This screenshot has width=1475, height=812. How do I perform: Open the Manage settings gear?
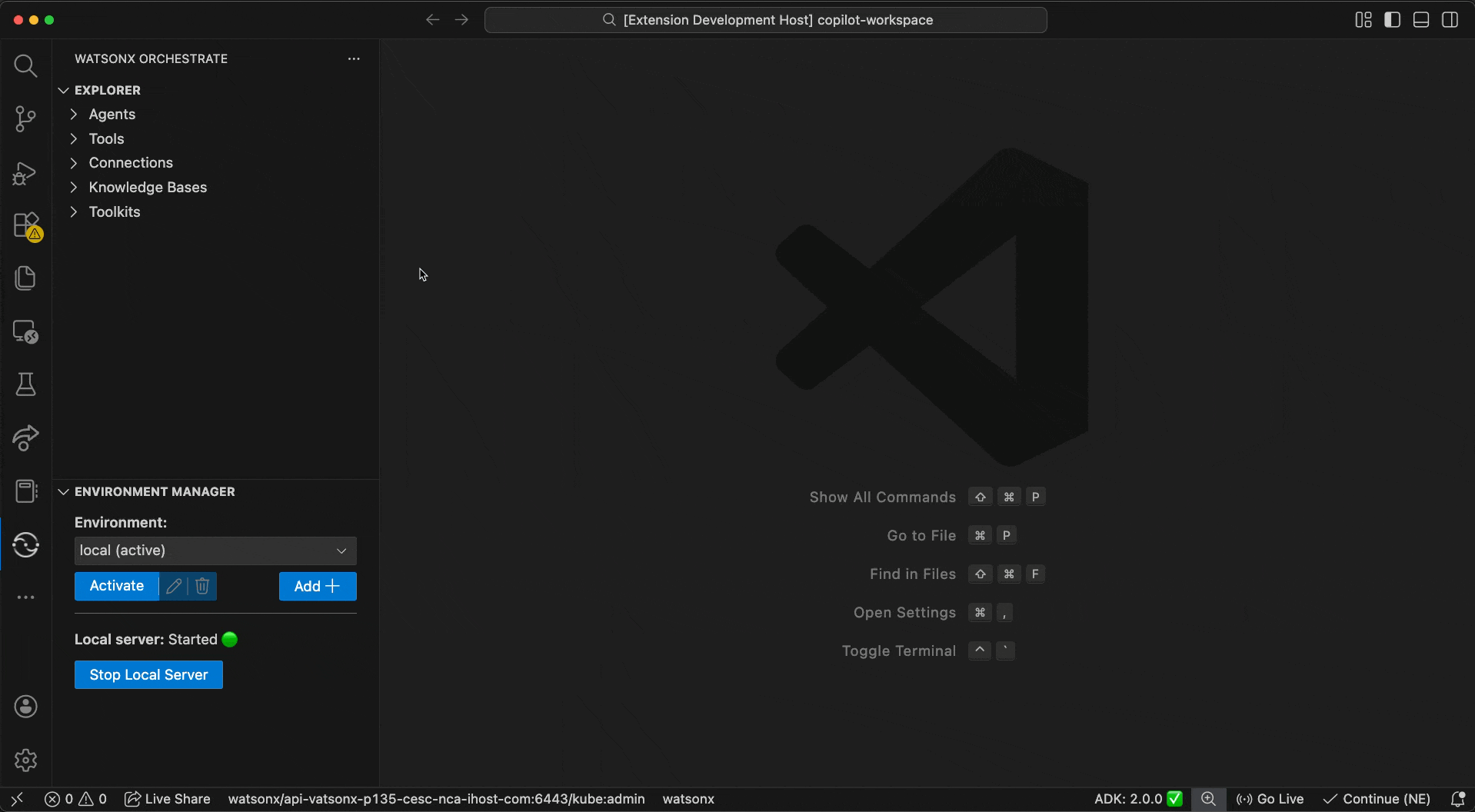[x=25, y=760]
